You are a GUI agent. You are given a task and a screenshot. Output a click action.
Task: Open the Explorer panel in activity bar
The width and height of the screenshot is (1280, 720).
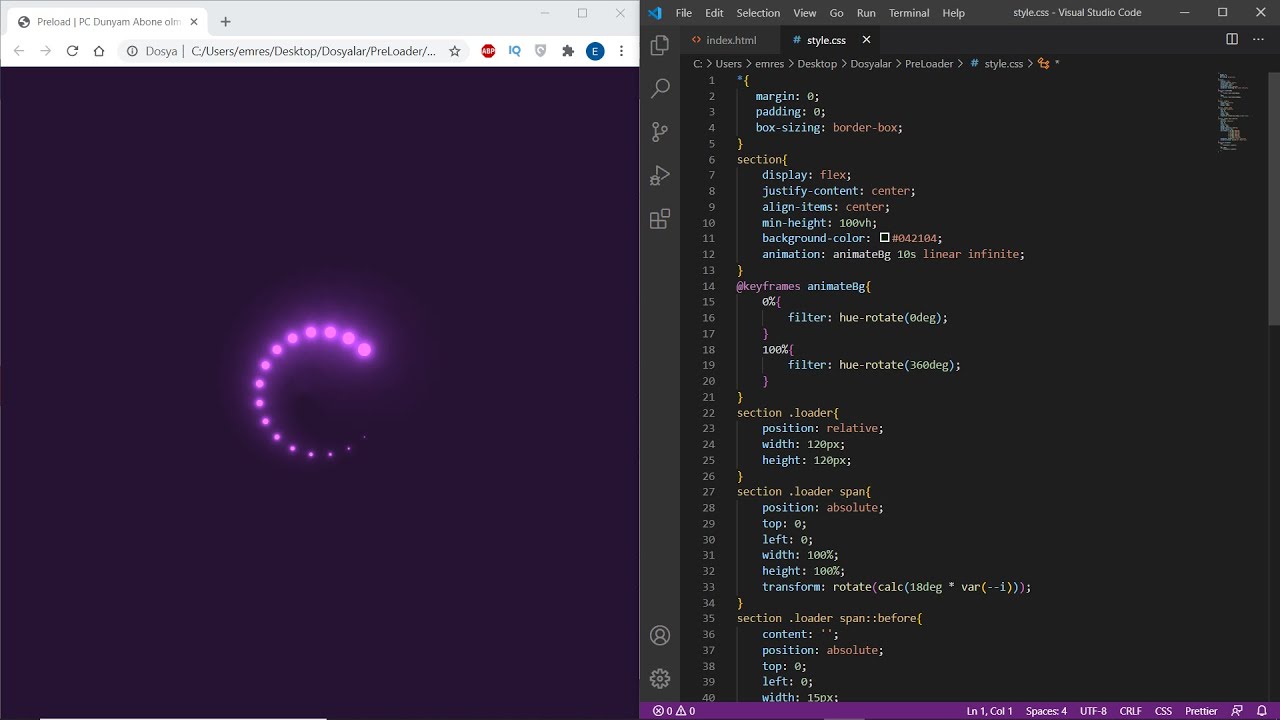[x=660, y=45]
